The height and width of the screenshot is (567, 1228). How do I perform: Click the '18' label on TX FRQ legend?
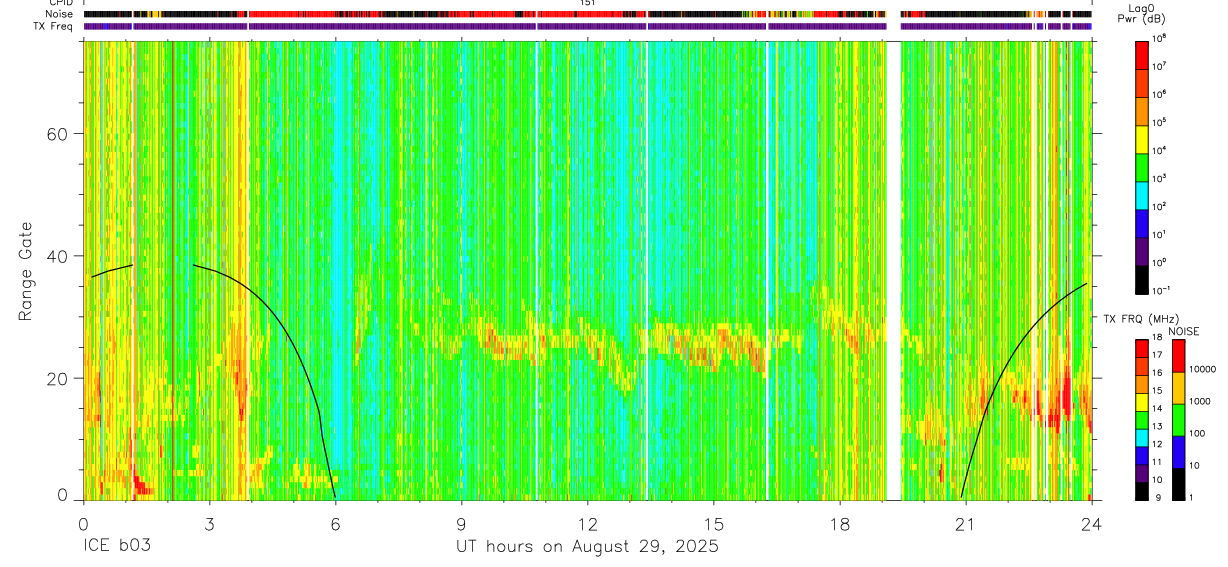[x=1159, y=338]
